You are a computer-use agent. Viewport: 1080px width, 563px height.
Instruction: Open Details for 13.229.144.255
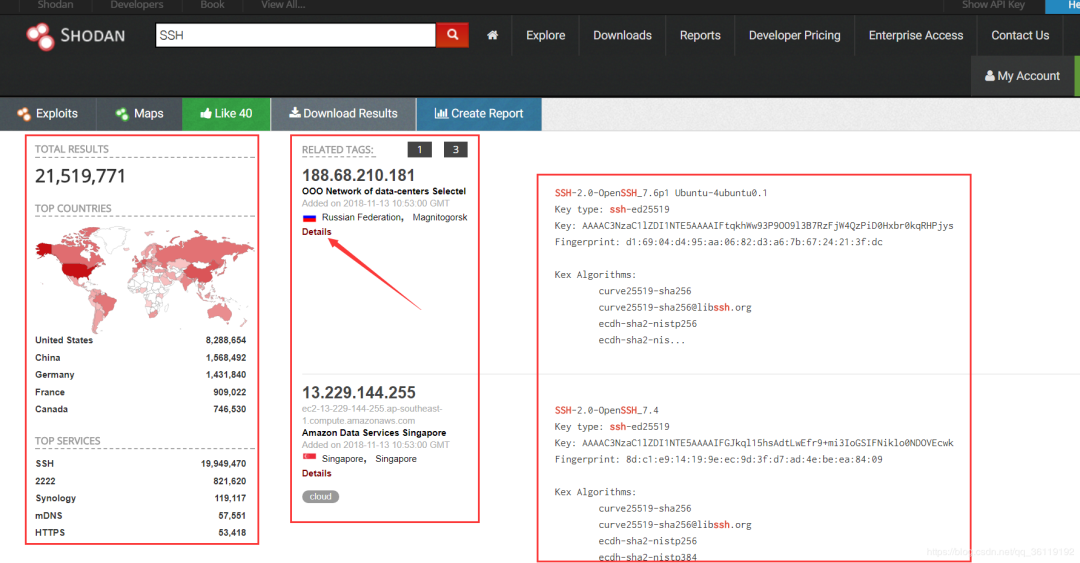tap(316, 473)
